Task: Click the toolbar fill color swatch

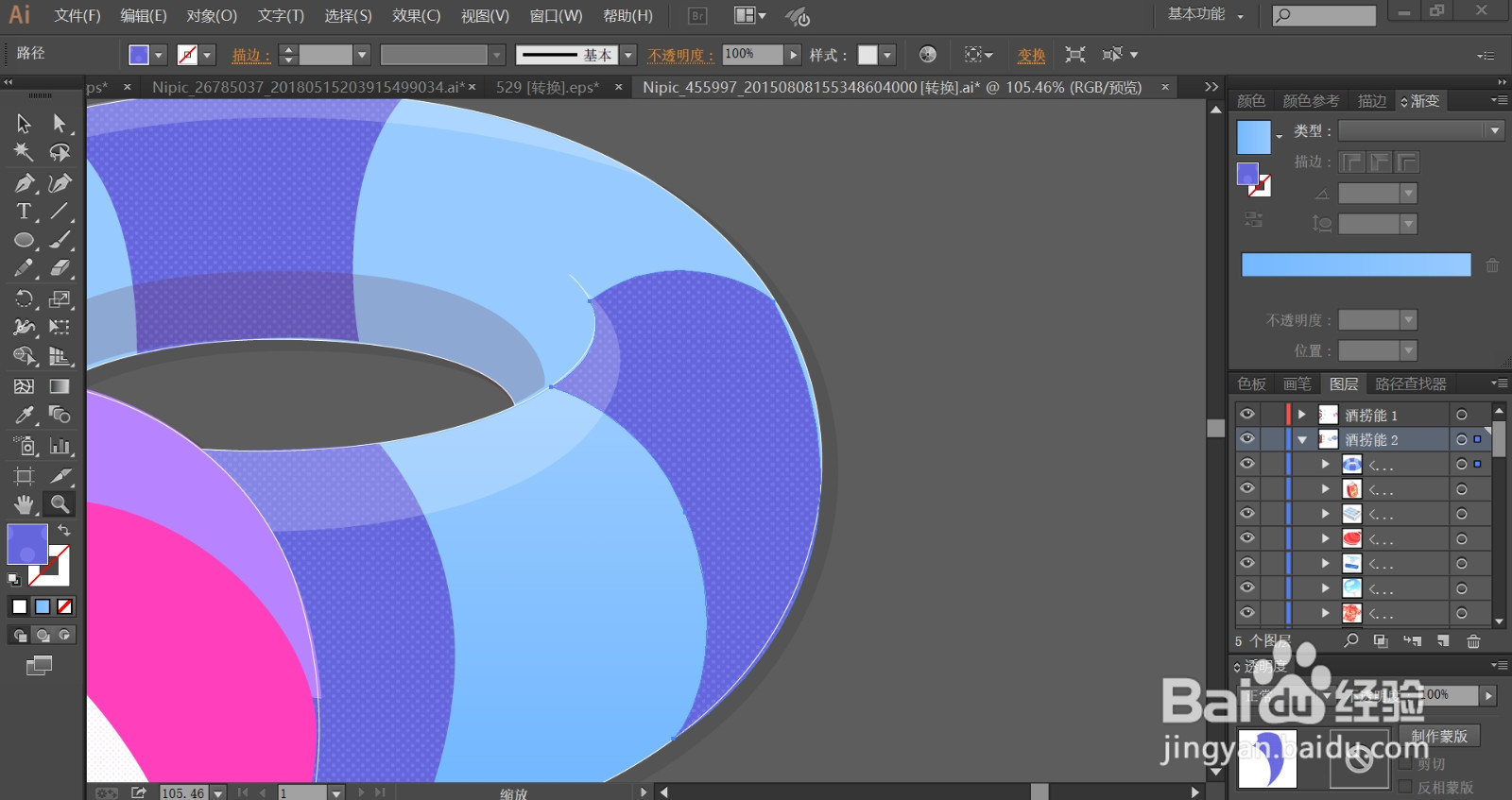Action: (27, 545)
